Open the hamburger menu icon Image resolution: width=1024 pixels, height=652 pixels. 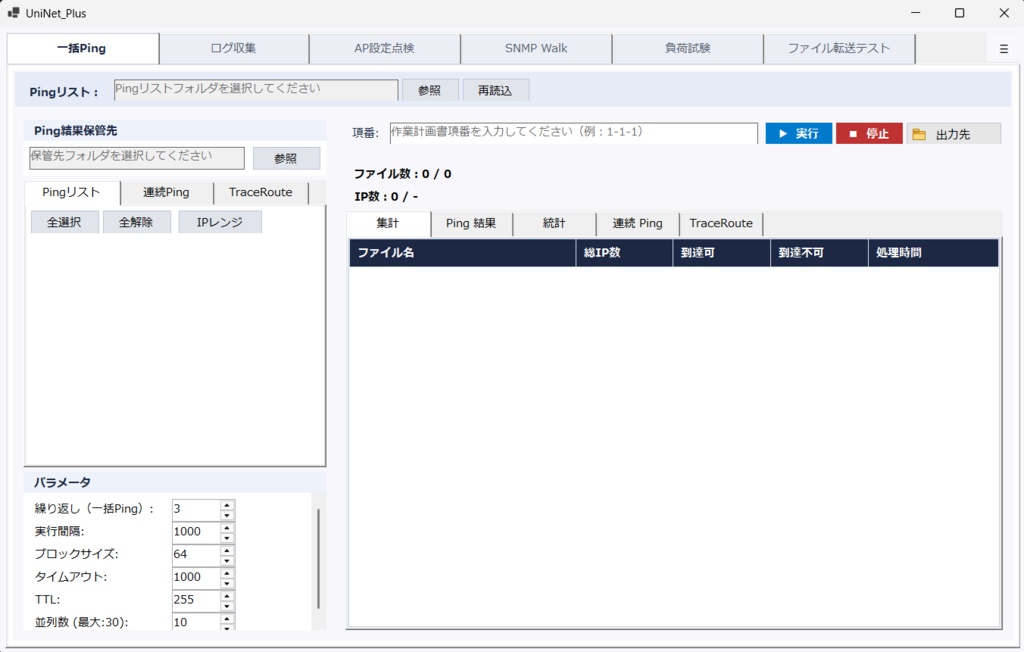click(x=1004, y=49)
